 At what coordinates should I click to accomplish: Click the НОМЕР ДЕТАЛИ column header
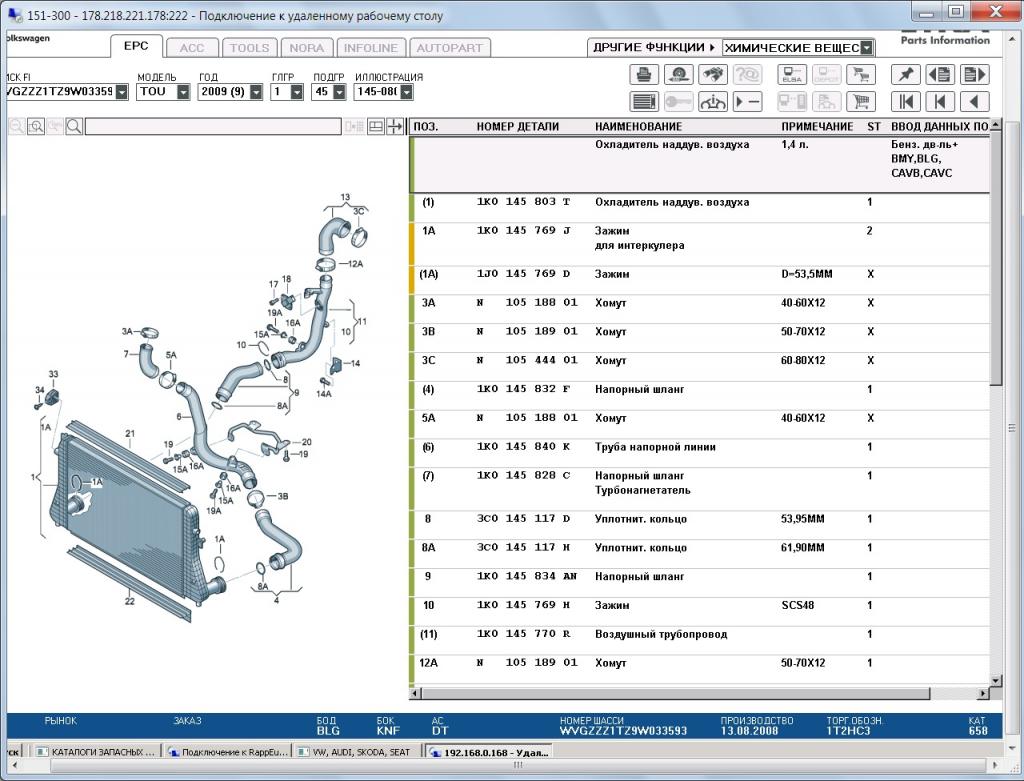pos(517,127)
